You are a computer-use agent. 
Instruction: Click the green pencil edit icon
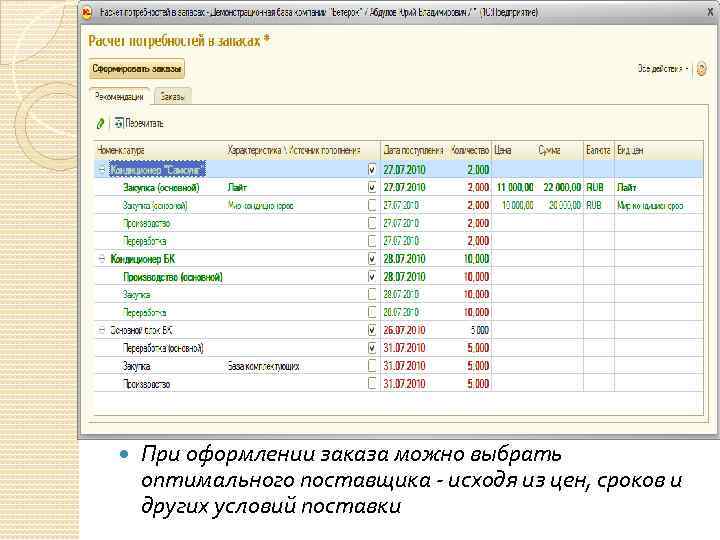(x=101, y=123)
